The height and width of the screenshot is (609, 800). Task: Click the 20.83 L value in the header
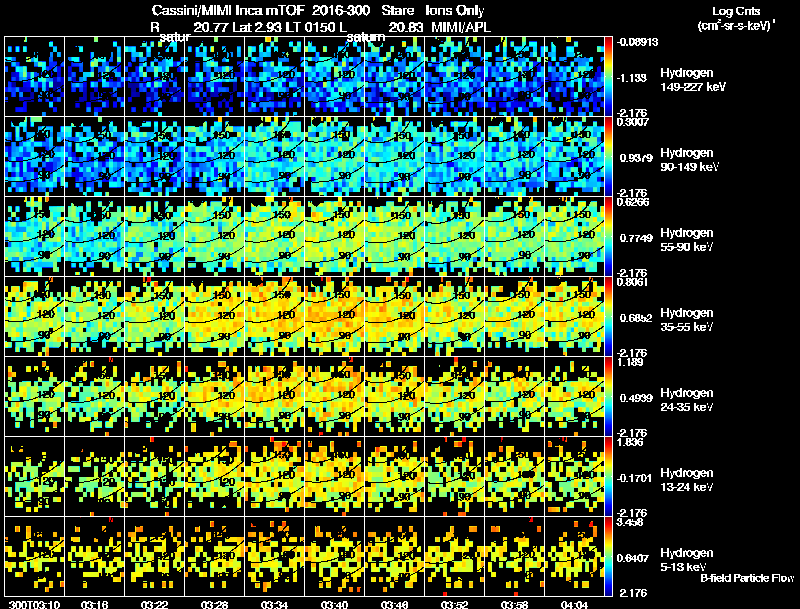pyautogui.click(x=406, y=27)
